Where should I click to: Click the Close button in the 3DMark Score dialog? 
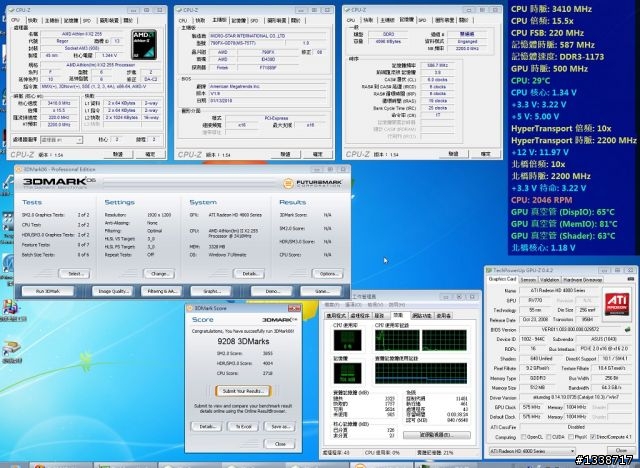pyautogui.click(x=280, y=444)
